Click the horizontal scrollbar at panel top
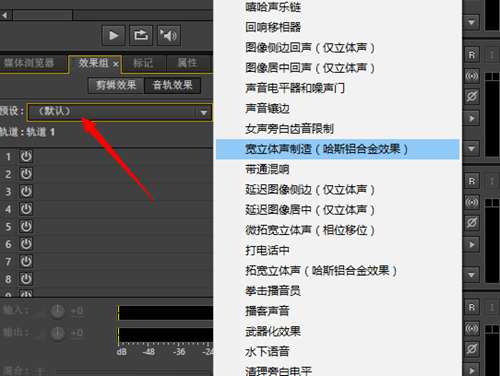The height and width of the screenshot is (376, 500). pos(107,15)
